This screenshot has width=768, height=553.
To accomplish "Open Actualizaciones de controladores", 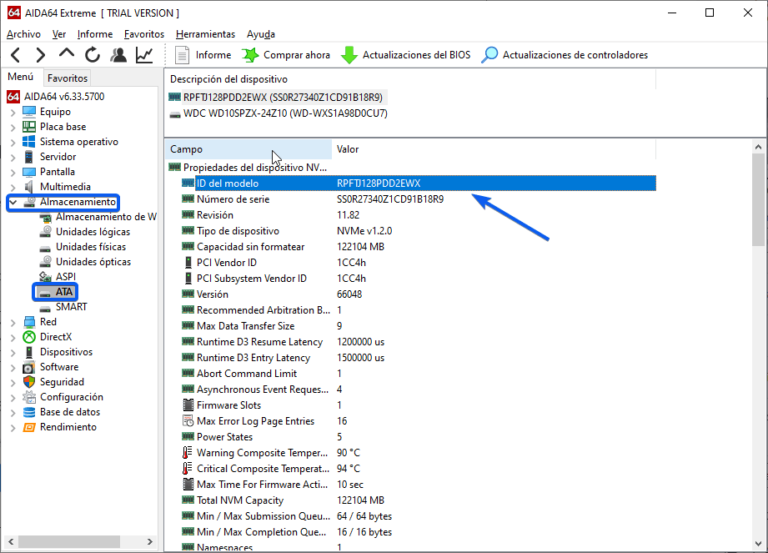I will coord(564,55).
